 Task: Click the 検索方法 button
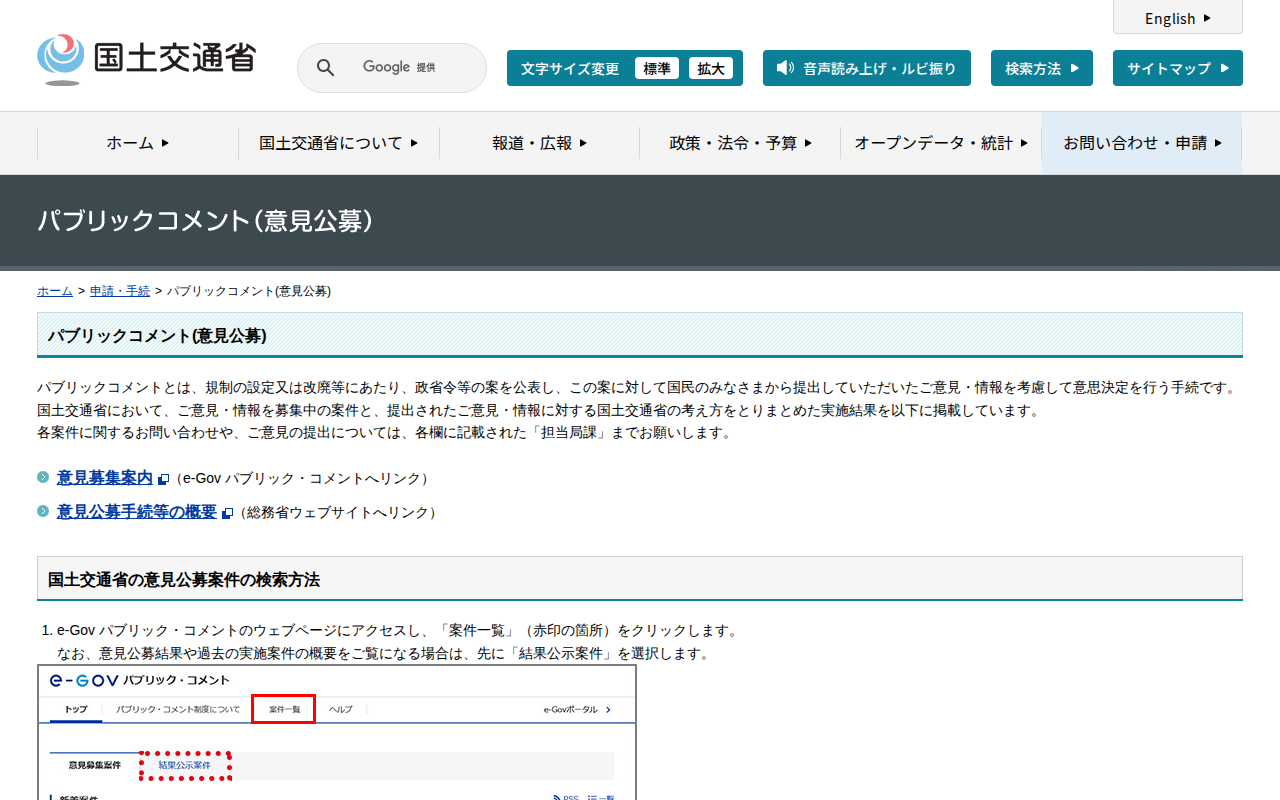(x=1041, y=68)
